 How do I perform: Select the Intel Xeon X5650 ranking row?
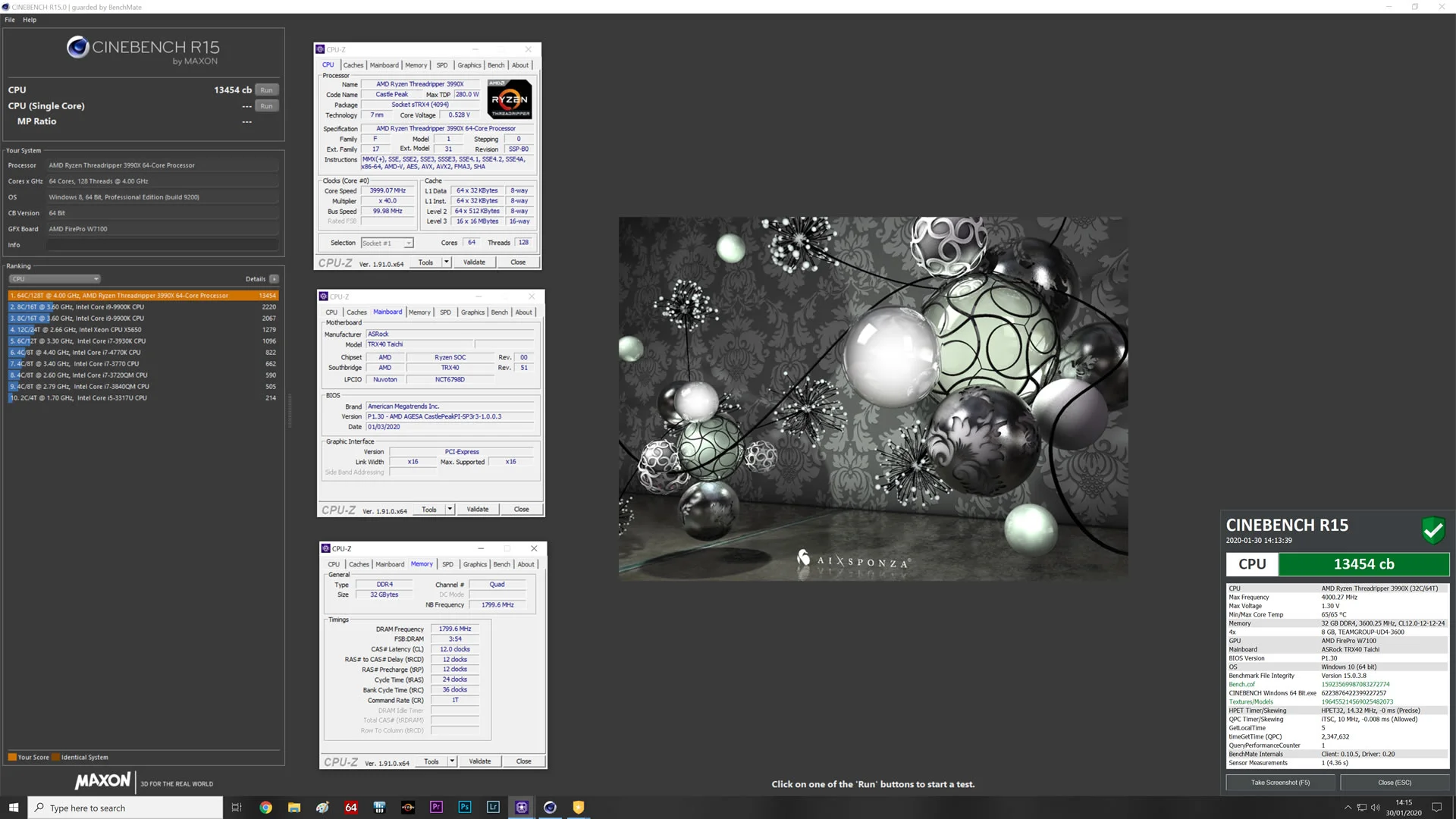[x=143, y=330]
